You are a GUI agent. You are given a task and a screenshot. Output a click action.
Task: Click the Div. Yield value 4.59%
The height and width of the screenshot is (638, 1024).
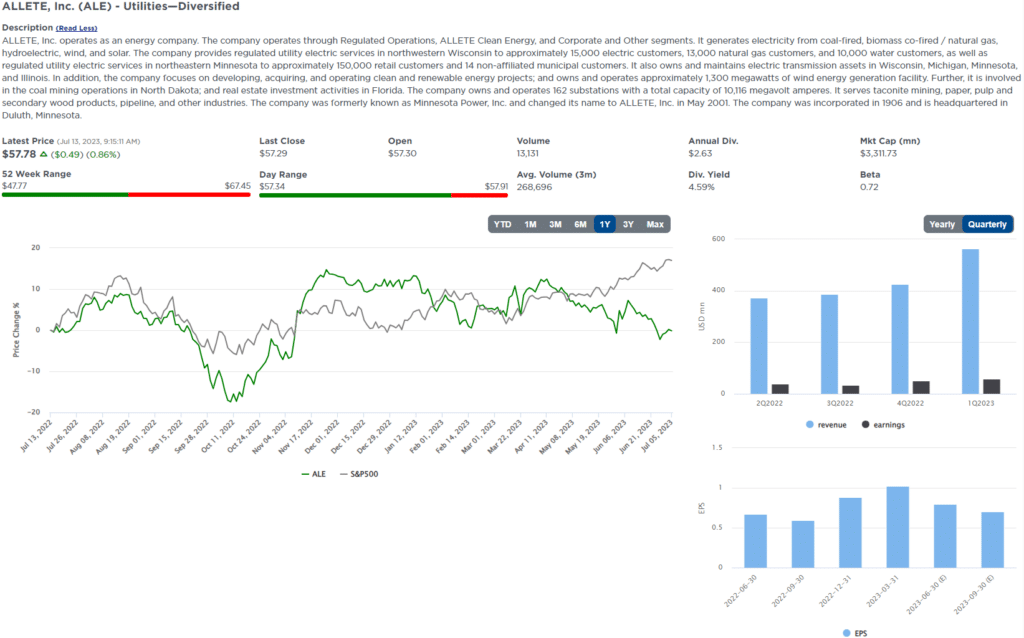click(701, 187)
